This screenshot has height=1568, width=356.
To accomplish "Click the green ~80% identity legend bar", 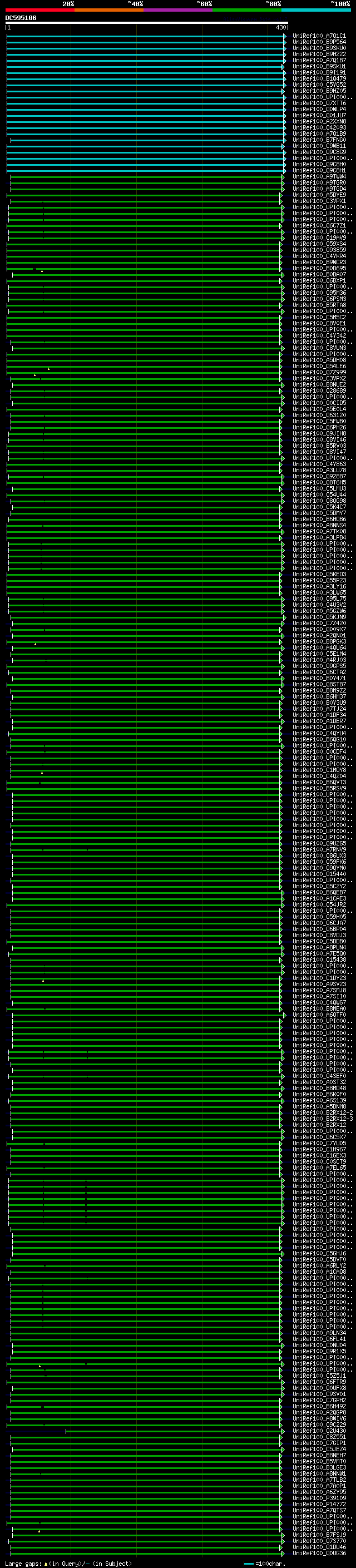I will (x=247, y=10).
